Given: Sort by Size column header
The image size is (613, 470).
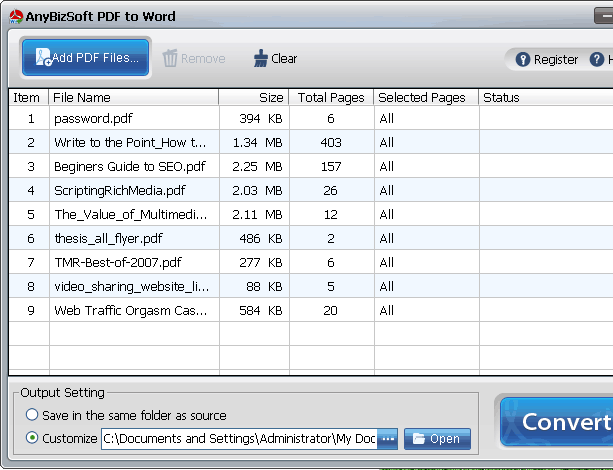Looking at the screenshot, I should tap(254, 97).
